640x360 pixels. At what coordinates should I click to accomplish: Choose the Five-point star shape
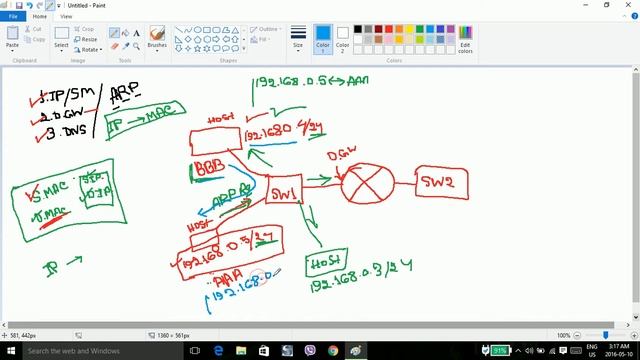[198, 49]
